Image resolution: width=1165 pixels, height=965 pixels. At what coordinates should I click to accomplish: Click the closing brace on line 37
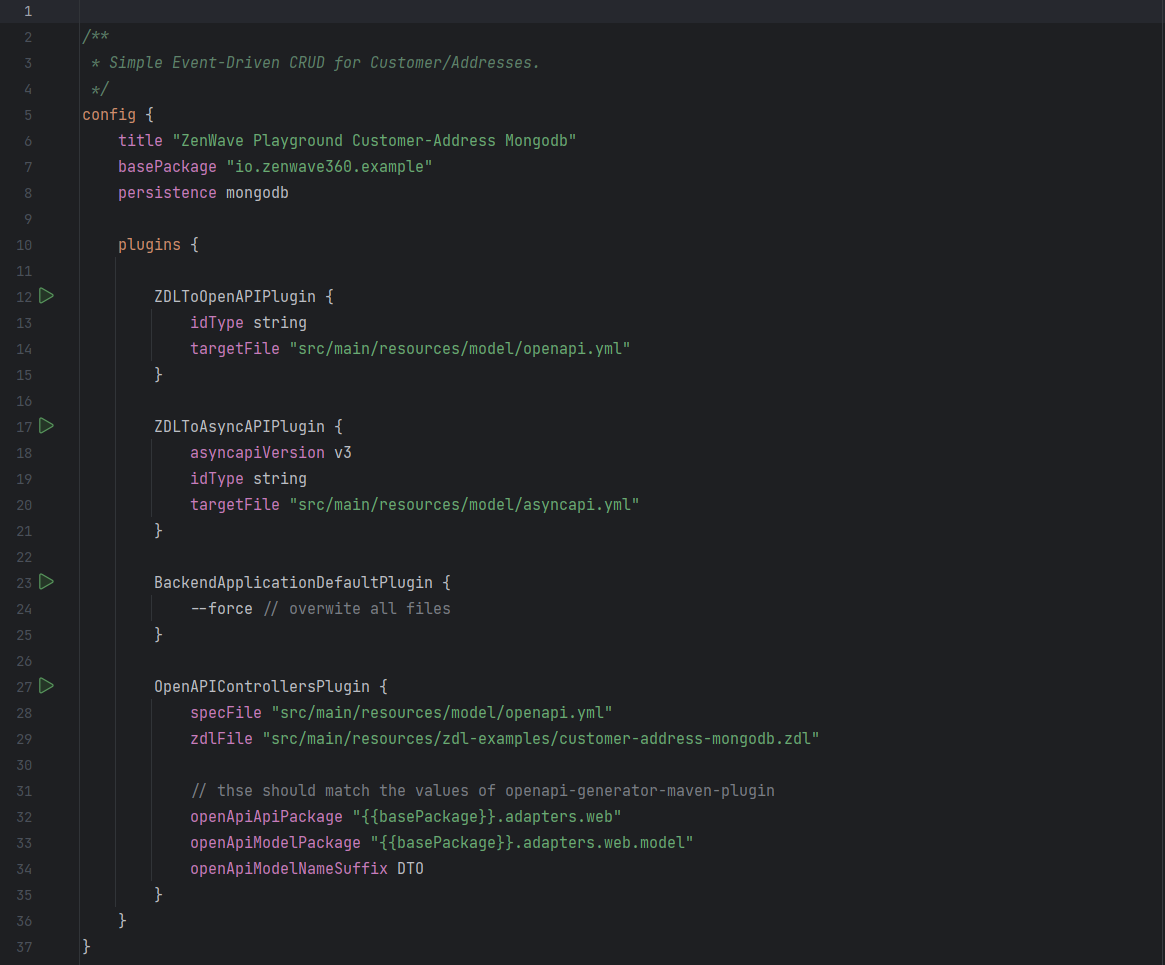[x=86, y=946]
